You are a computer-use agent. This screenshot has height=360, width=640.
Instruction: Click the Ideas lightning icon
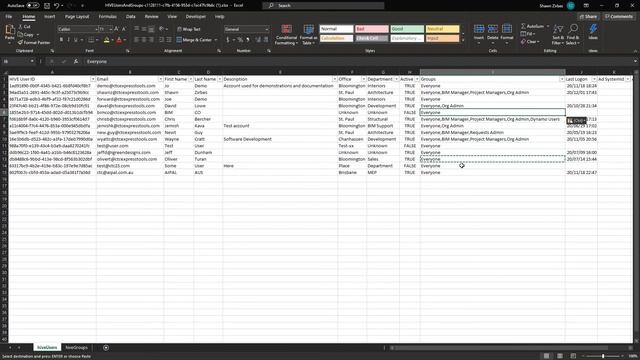tap(593, 29)
